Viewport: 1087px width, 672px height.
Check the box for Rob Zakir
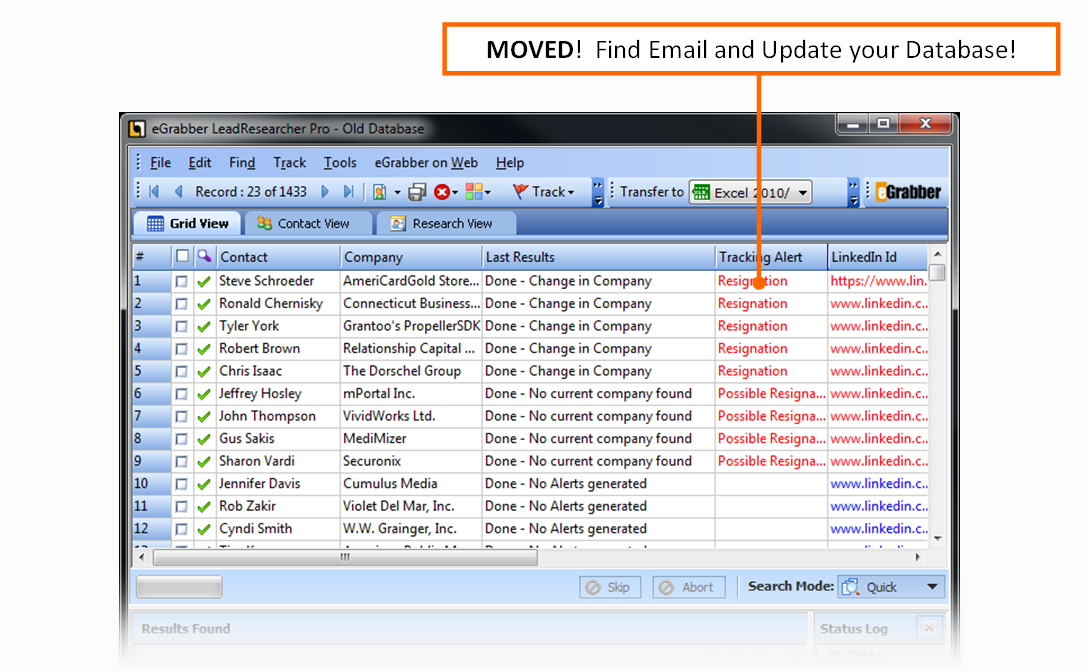click(181, 507)
